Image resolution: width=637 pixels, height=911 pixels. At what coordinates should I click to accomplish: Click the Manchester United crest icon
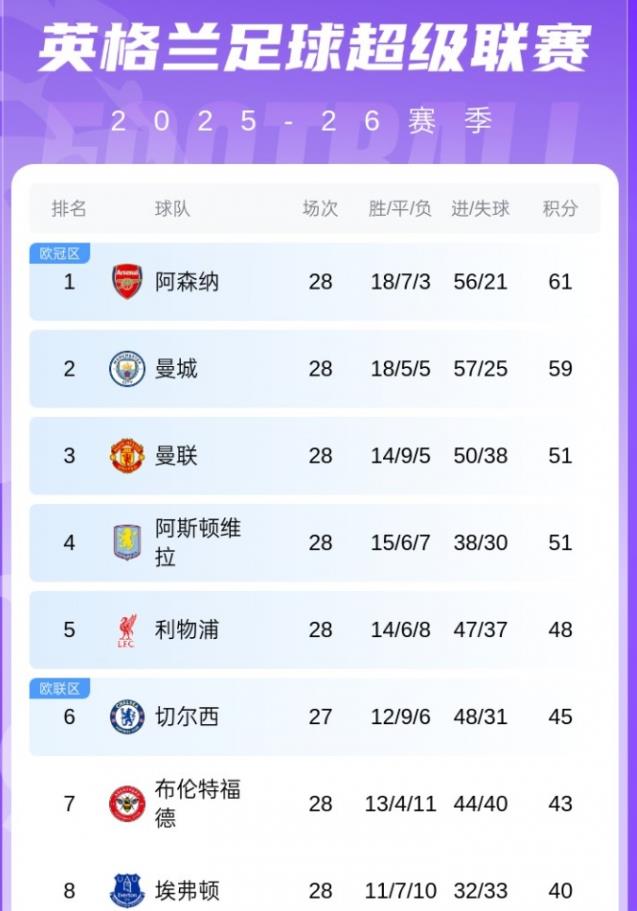pyautogui.click(x=127, y=456)
